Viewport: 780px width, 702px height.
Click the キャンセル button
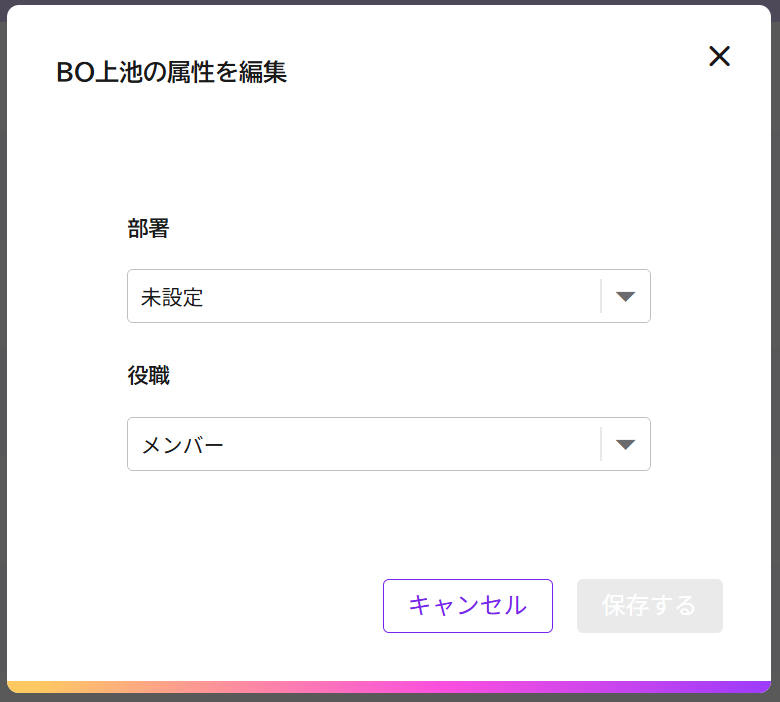click(x=467, y=605)
